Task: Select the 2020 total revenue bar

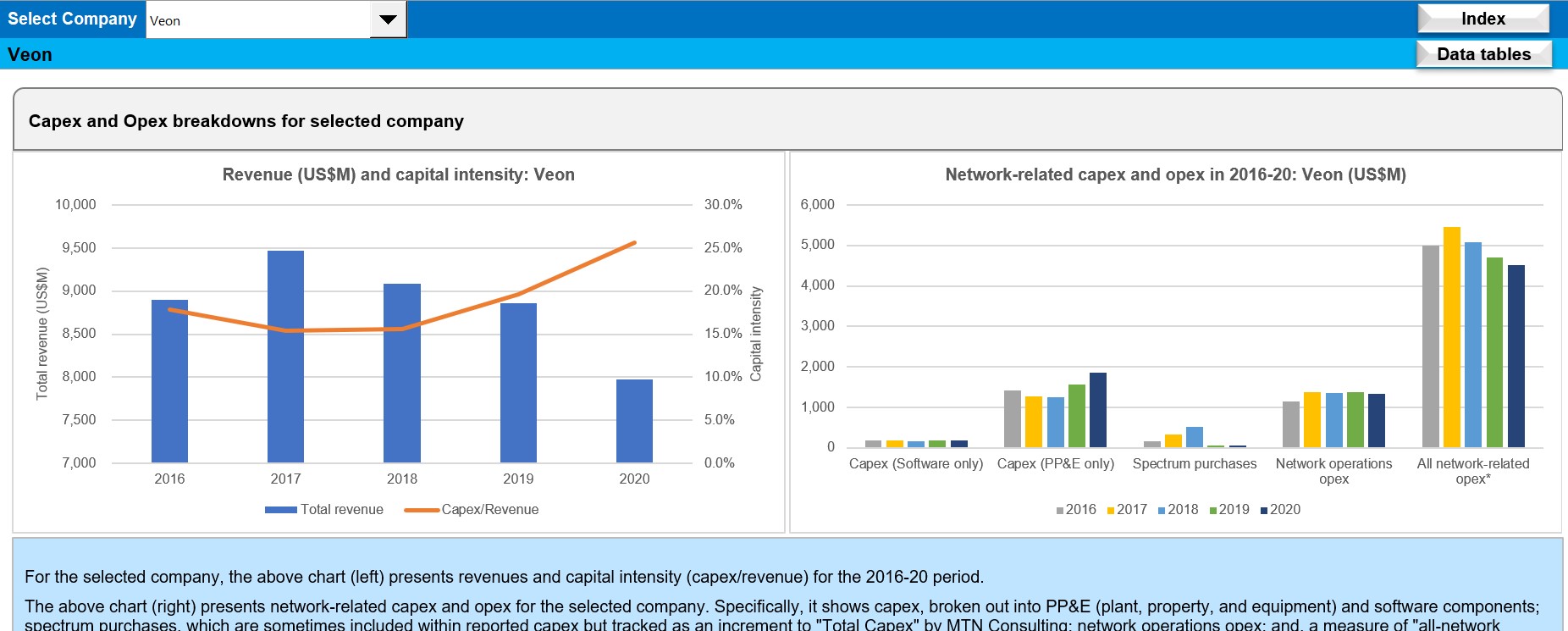Action: pos(634,420)
